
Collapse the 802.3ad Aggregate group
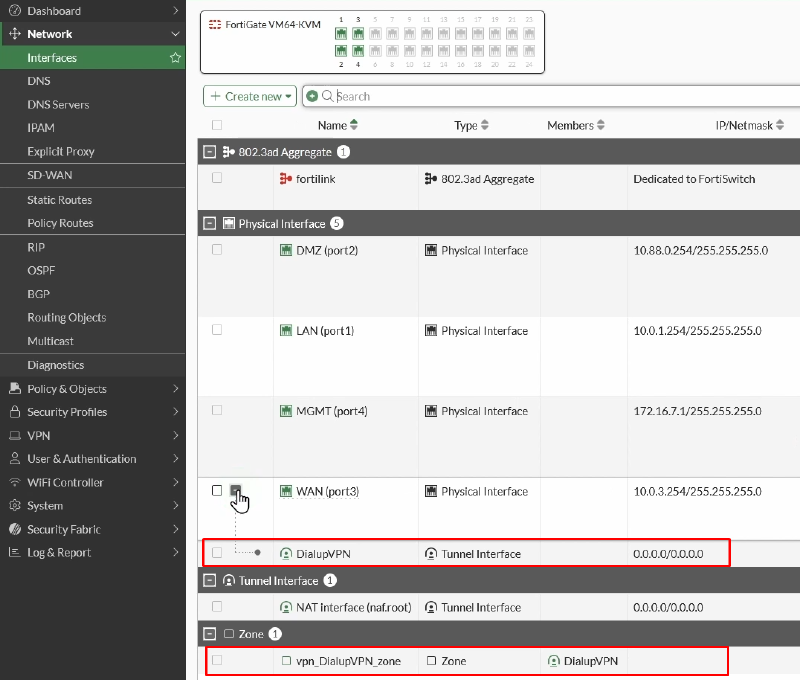click(209, 152)
